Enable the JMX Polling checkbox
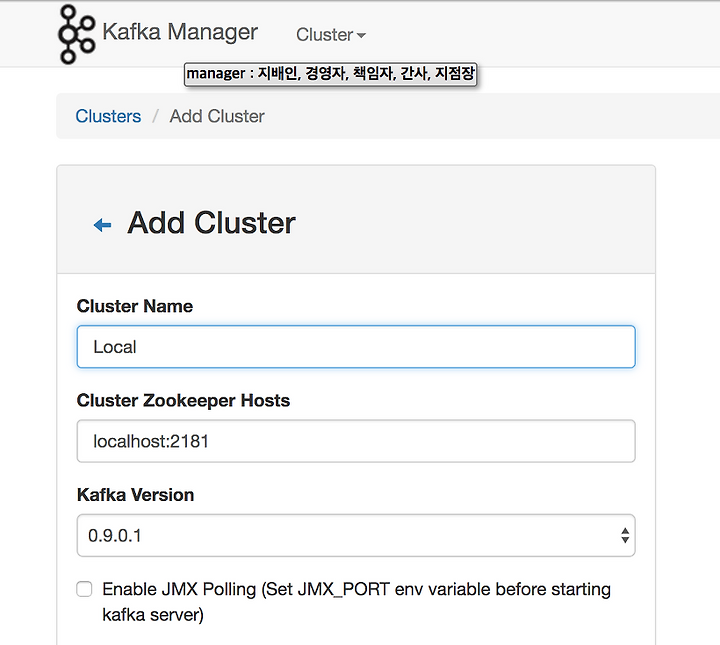Screen dimensions: 720x645 [84, 589]
